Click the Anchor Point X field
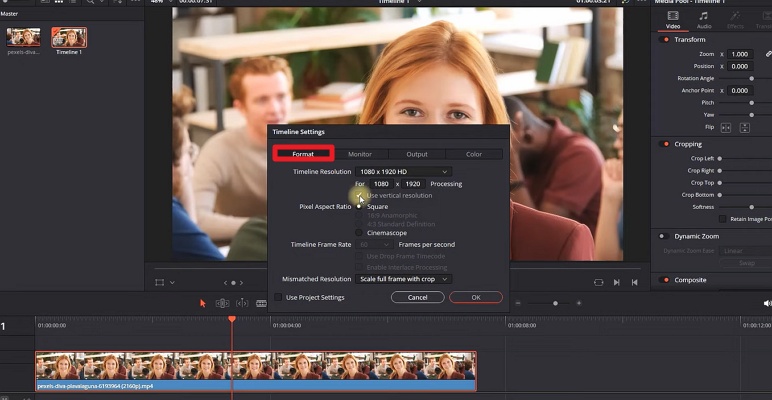Screen dimensions: 772x400 coord(740,91)
